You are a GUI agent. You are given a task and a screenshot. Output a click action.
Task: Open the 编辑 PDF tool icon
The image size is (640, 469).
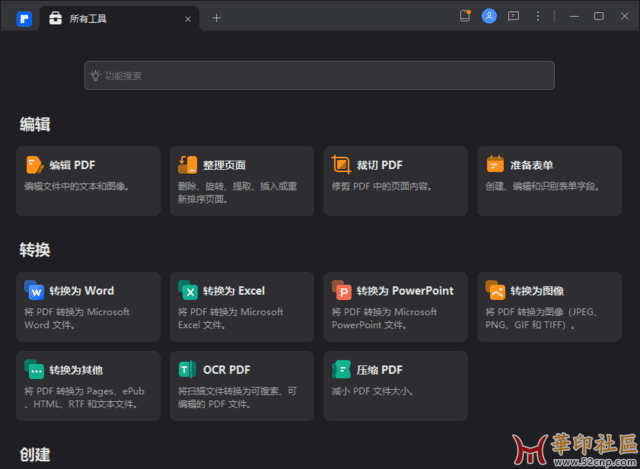[34, 165]
